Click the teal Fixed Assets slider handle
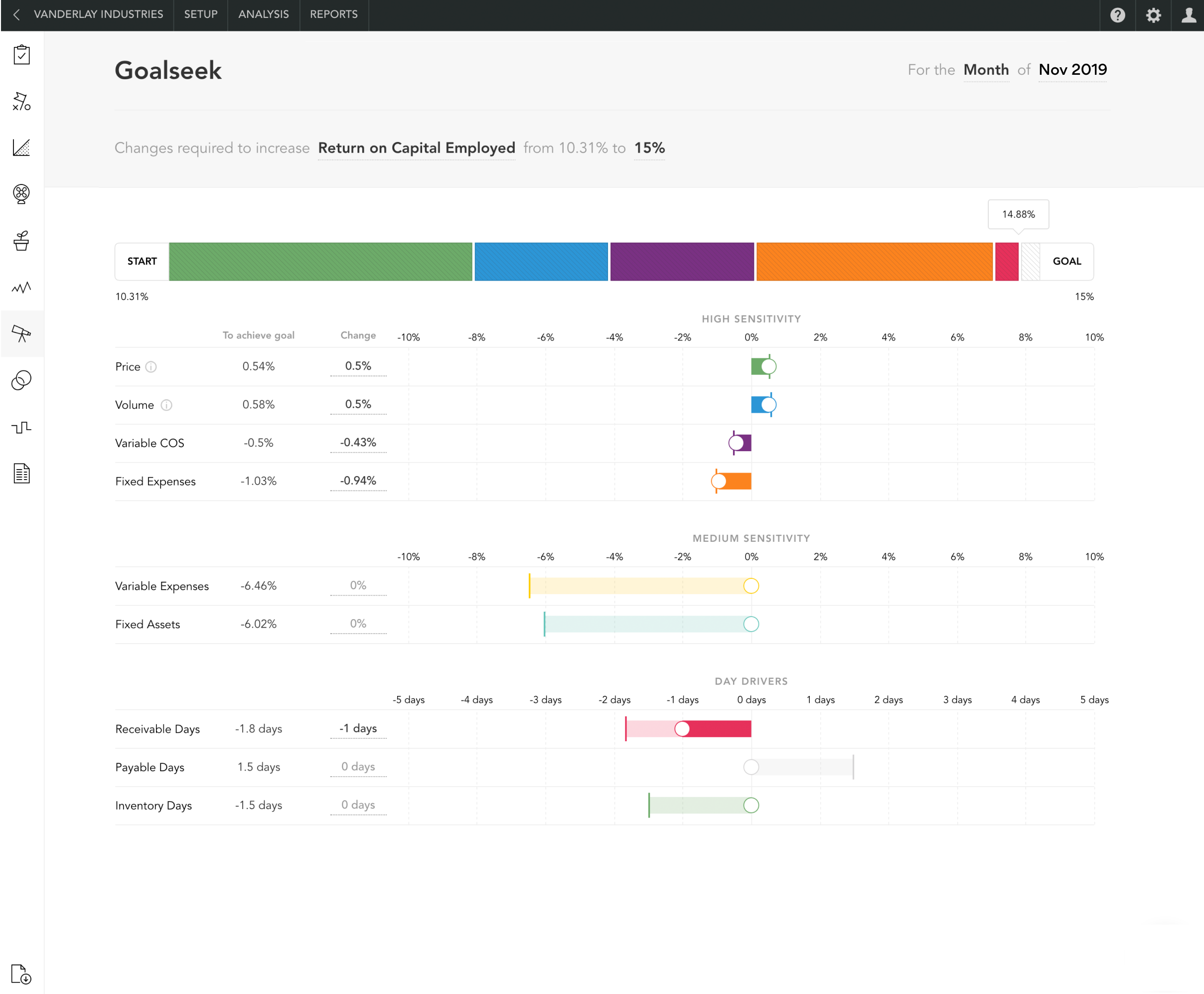Screen dimensions: 1204x994 (x=752, y=624)
